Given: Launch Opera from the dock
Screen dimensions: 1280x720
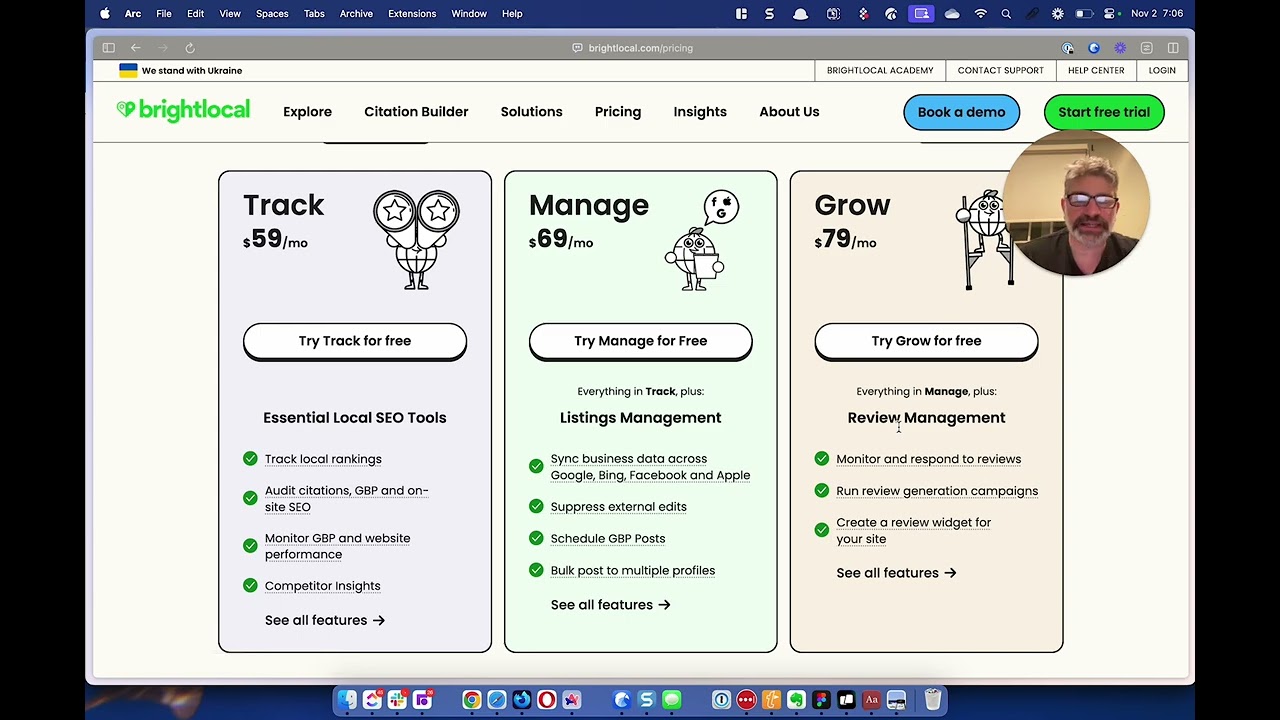Looking at the screenshot, I should coord(547,700).
